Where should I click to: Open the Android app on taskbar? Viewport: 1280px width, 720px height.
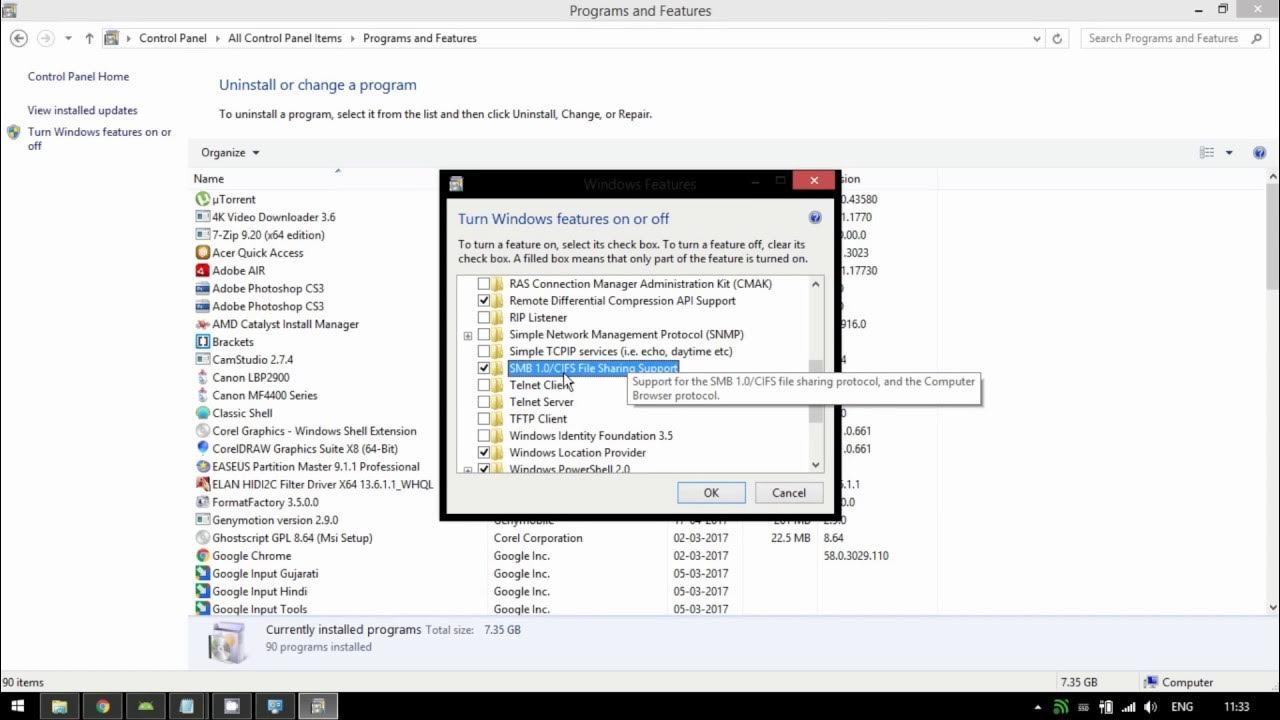pyautogui.click(x=146, y=706)
